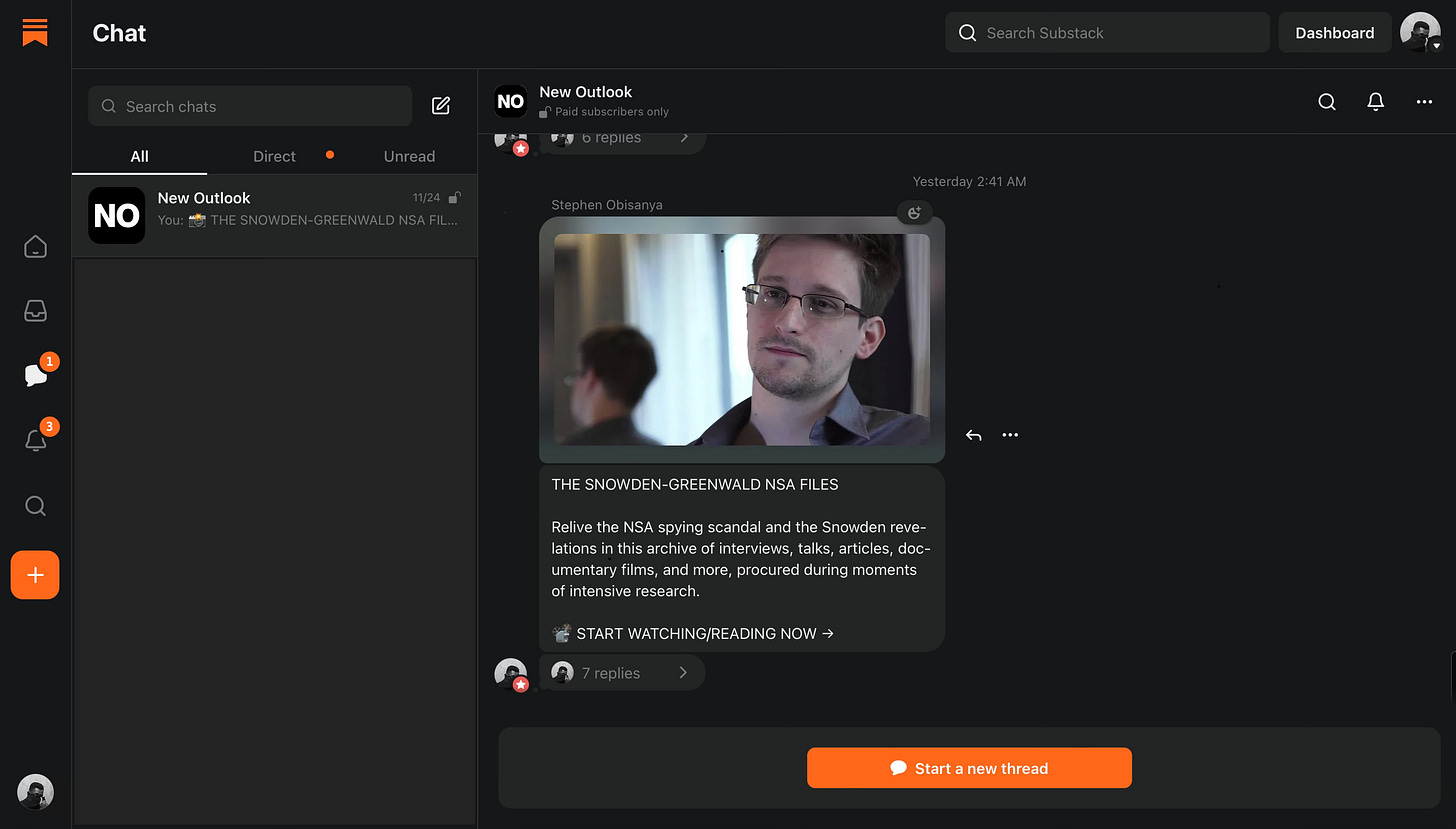Screen dimensions: 1456x829
Task: Open the sidebar search magnifier
Action: pos(35,505)
